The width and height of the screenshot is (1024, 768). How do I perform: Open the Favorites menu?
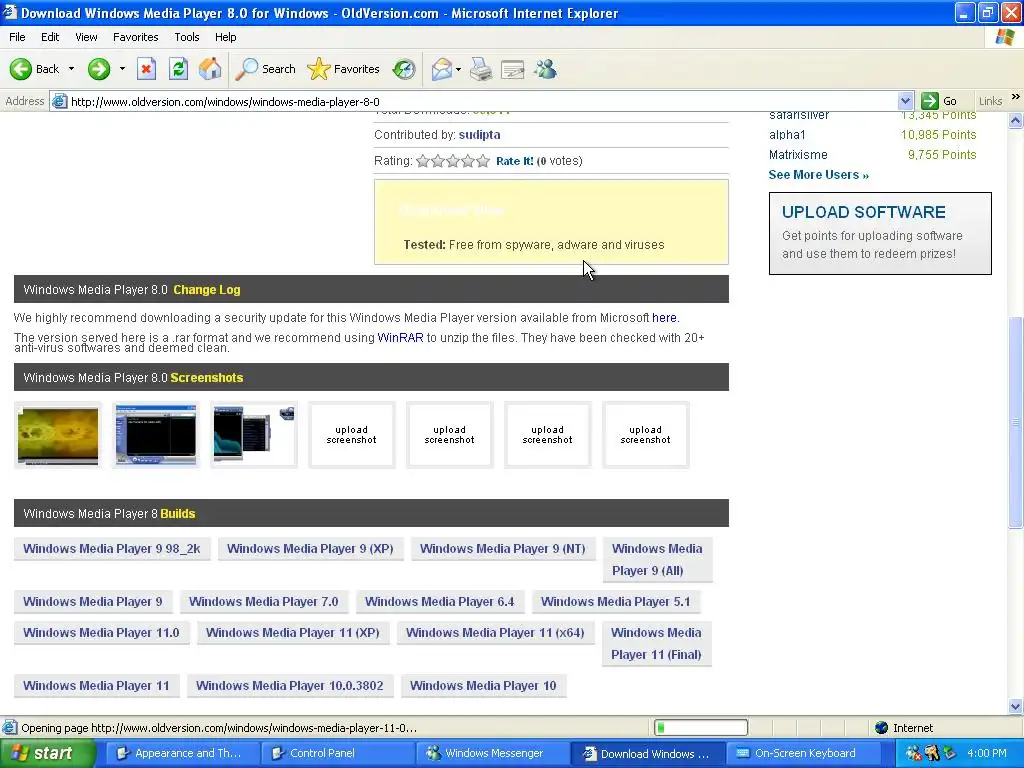135,37
